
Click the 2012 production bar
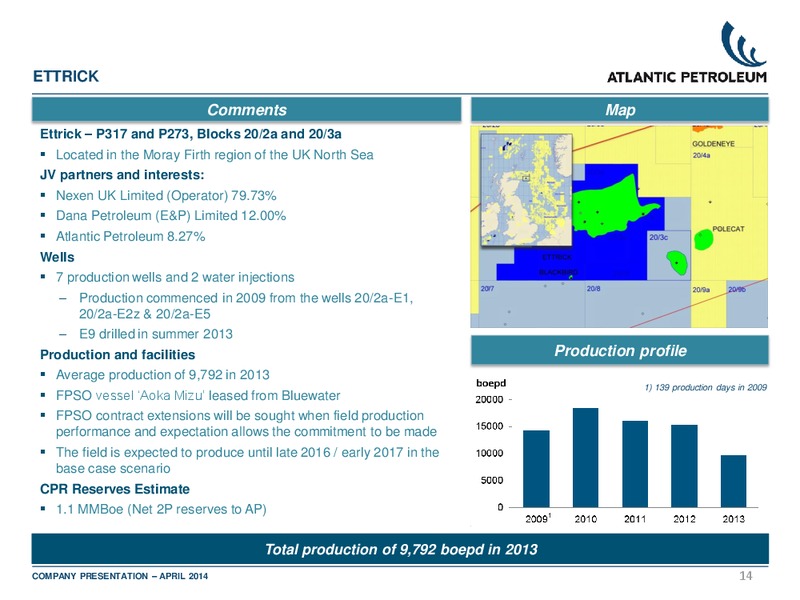684,466
